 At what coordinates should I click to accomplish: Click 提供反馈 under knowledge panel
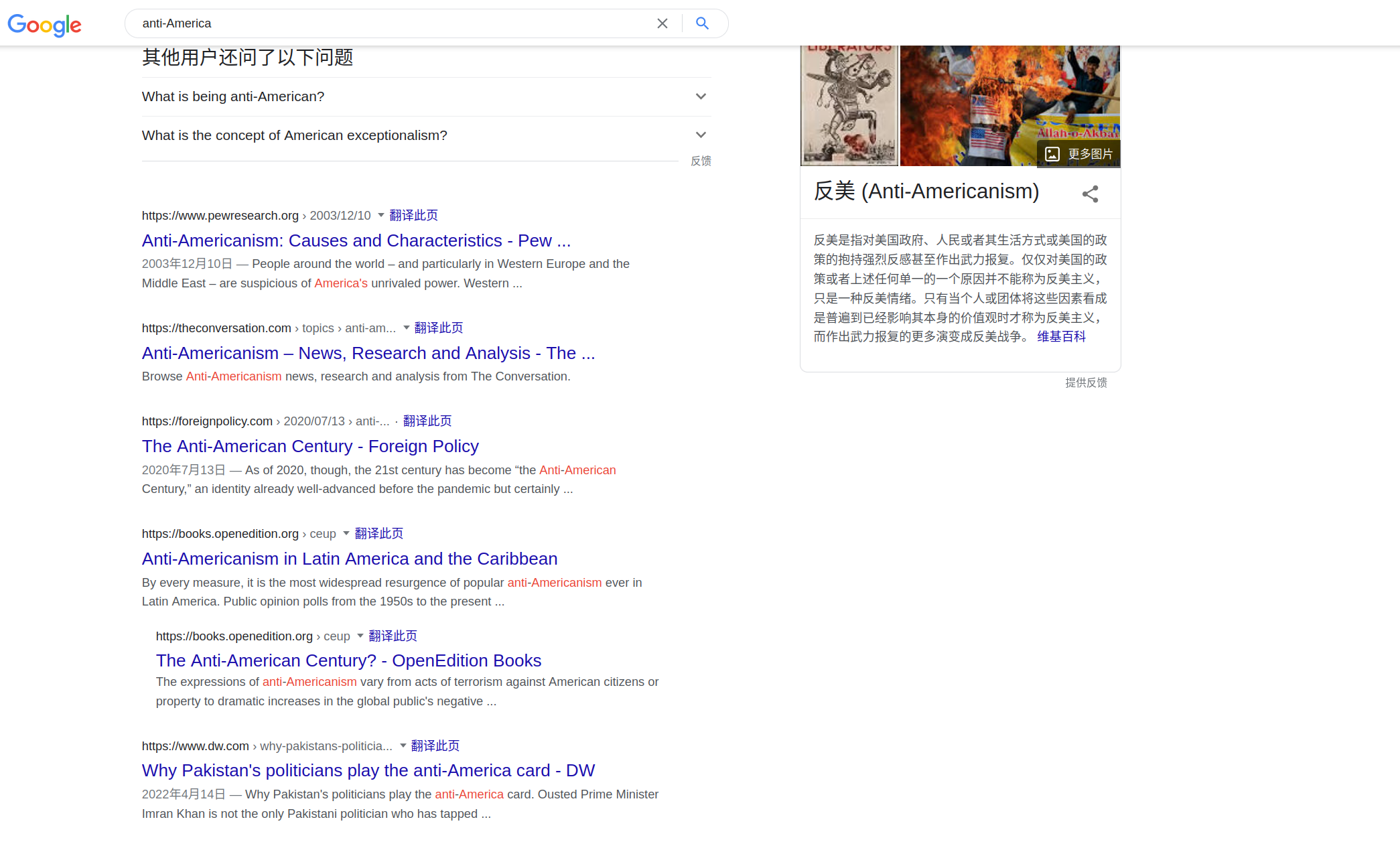coord(1085,382)
